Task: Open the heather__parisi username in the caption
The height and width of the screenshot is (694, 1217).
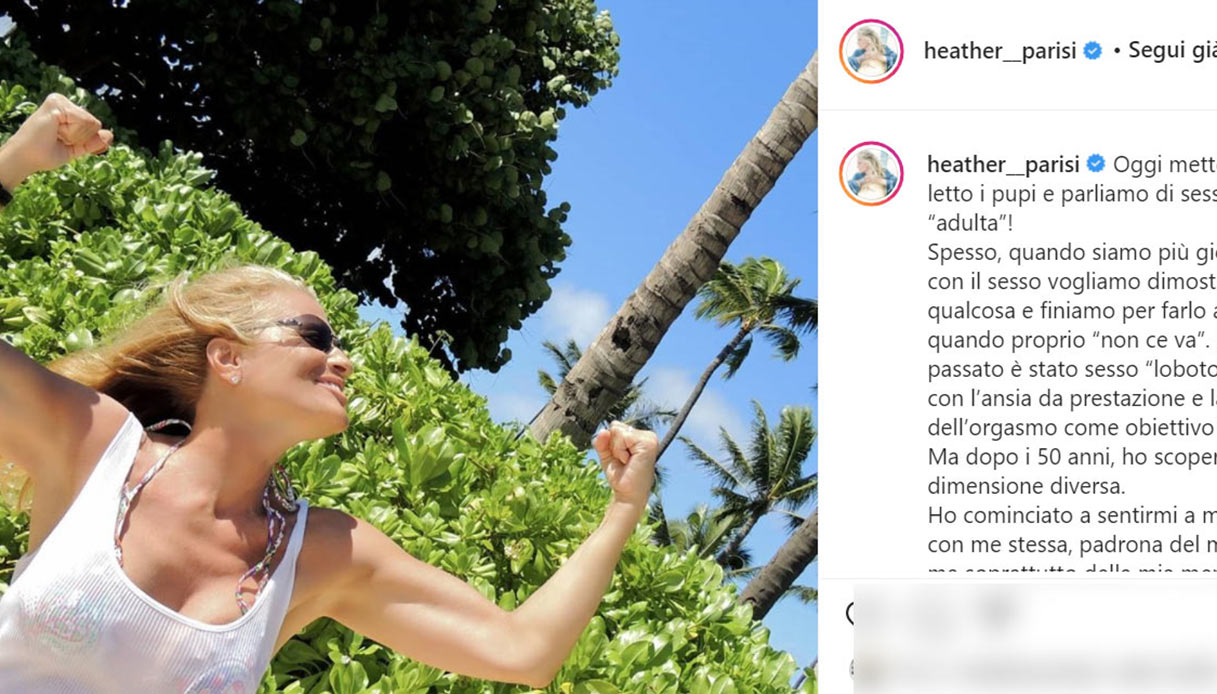Action: coord(1003,164)
